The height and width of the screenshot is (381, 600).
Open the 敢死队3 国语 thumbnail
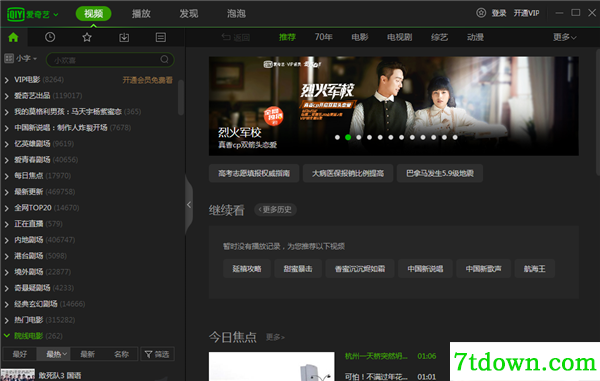tap(18, 375)
